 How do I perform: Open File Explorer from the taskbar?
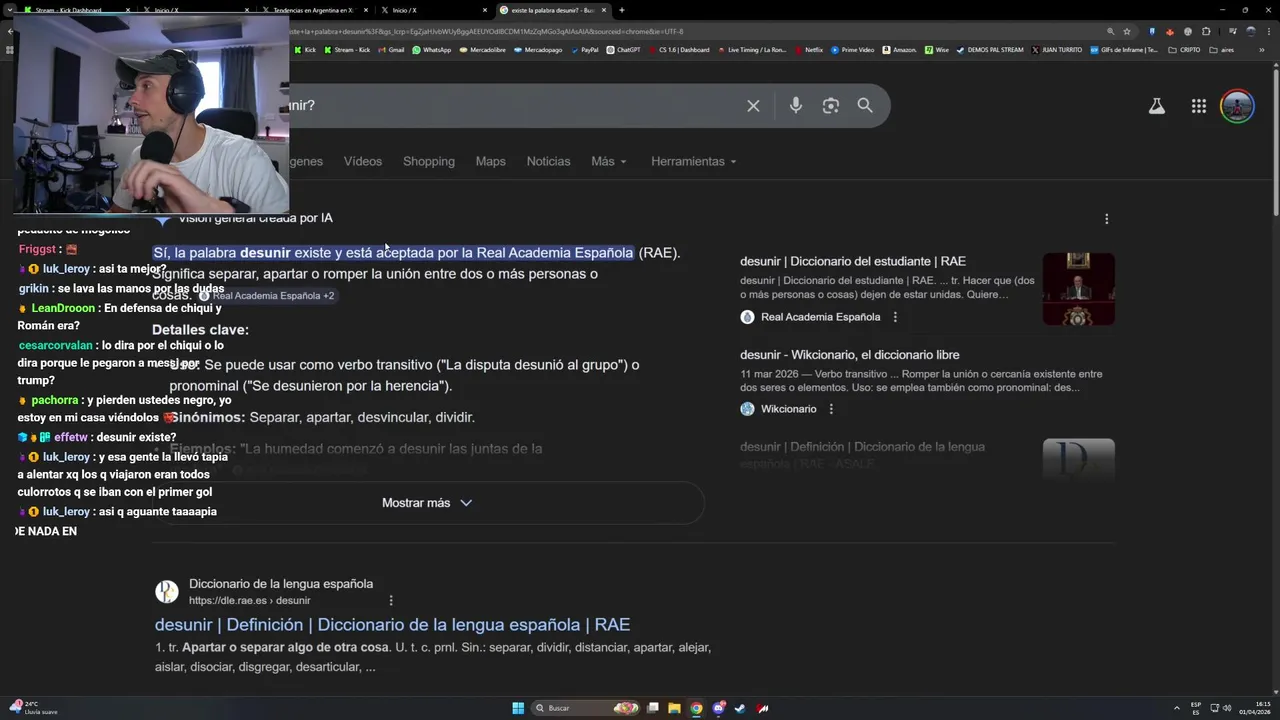pos(674,708)
